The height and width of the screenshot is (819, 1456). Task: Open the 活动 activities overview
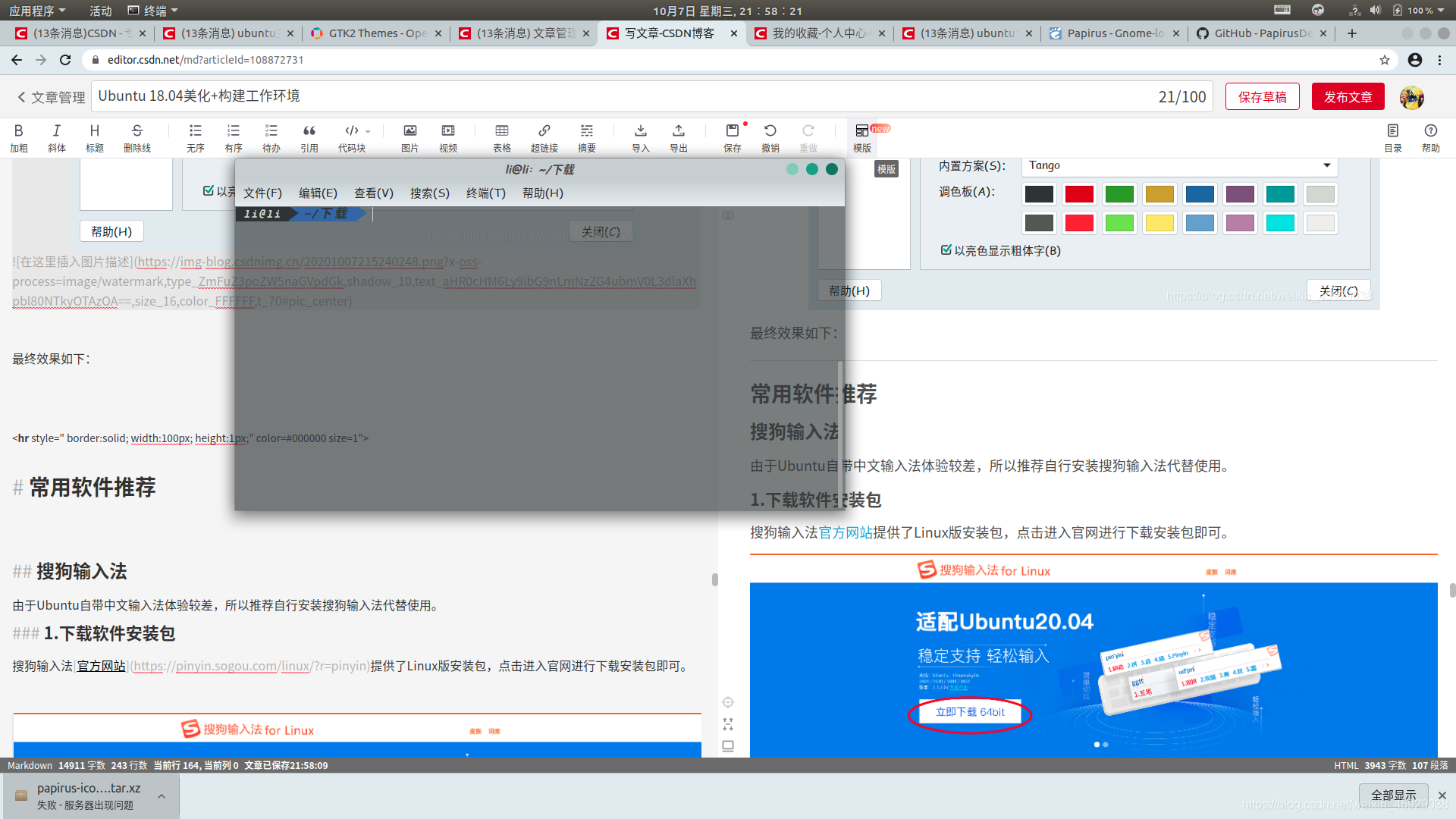(101, 11)
